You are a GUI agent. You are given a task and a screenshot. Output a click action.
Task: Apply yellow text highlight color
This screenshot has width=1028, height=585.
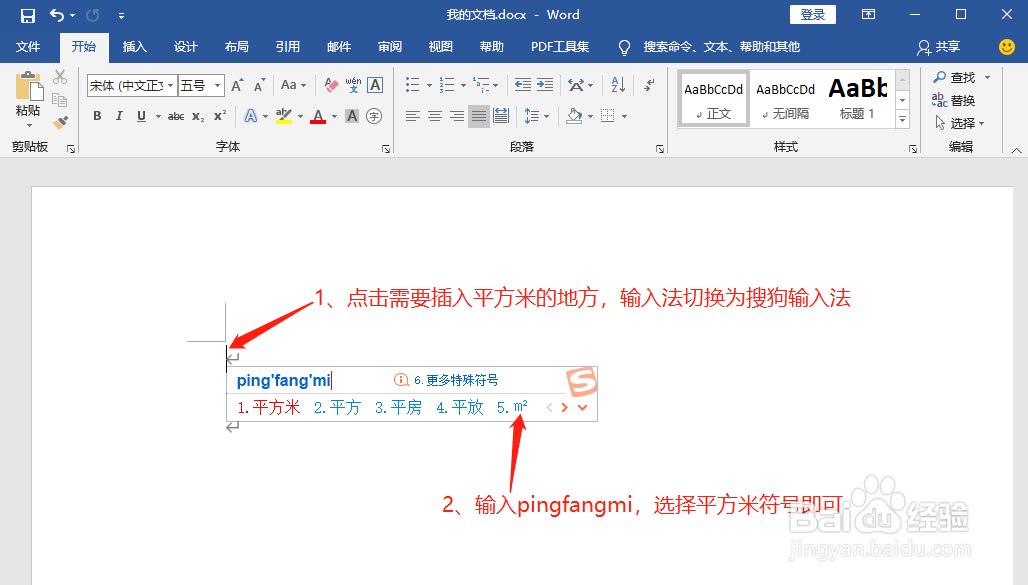284,116
